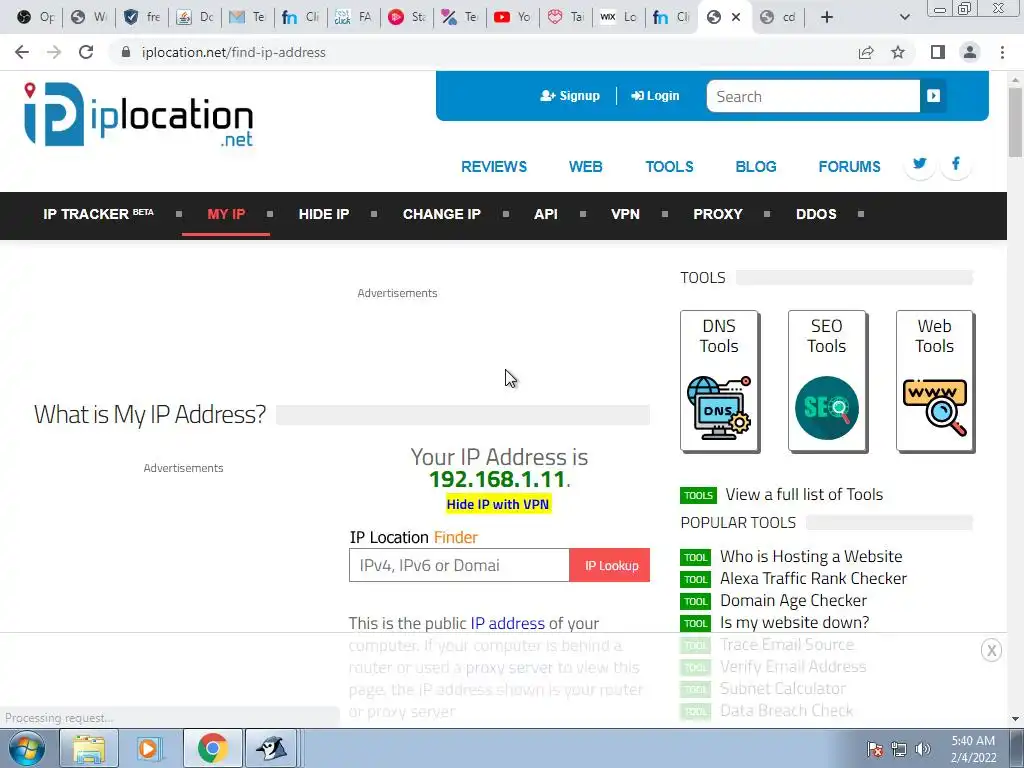Image resolution: width=1024 pixels, height=768 pixels.
Task: Focus the site Search field
Action: click(x=813, y=96)
